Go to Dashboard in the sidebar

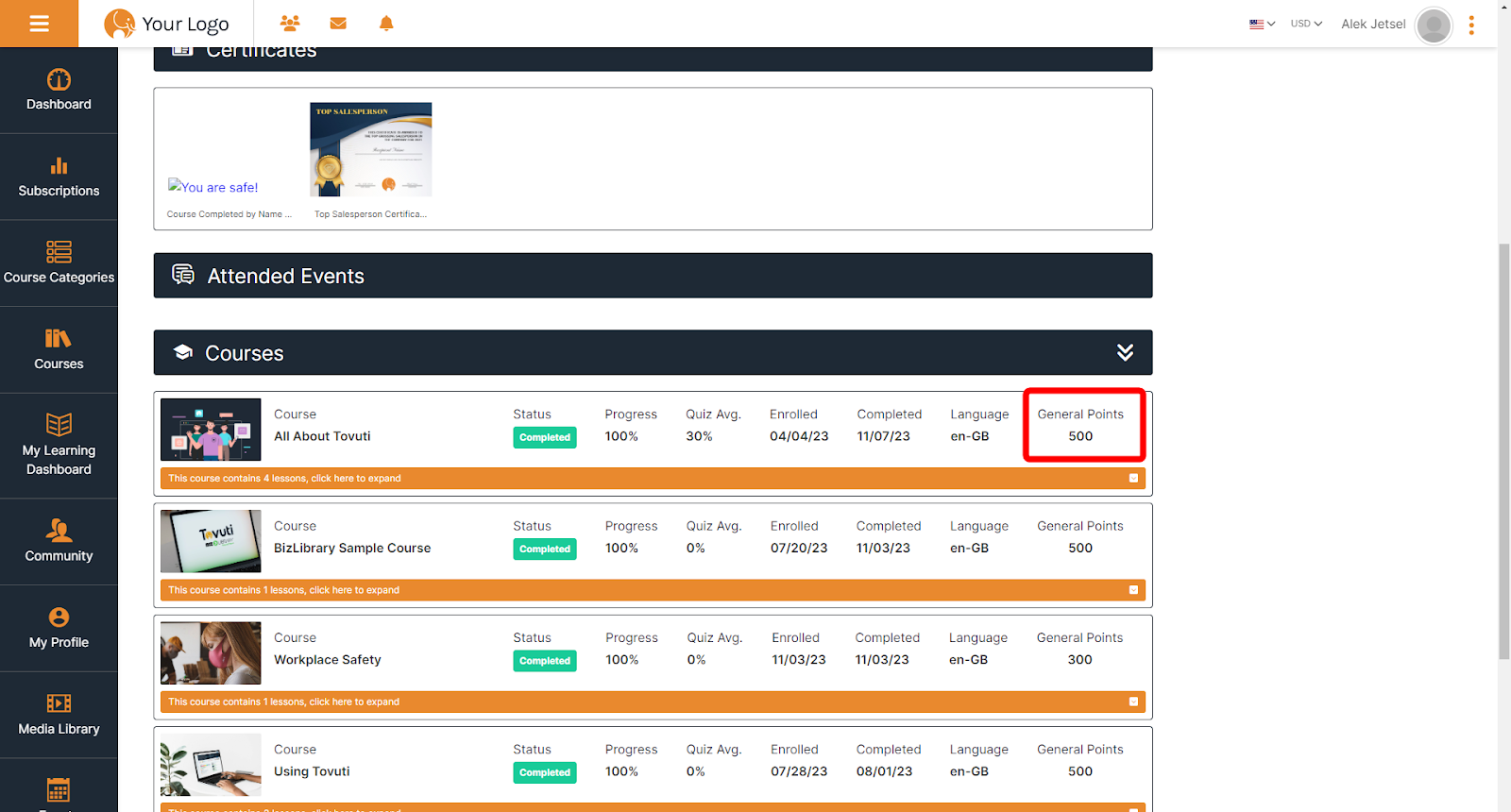(x=59, y=91)
